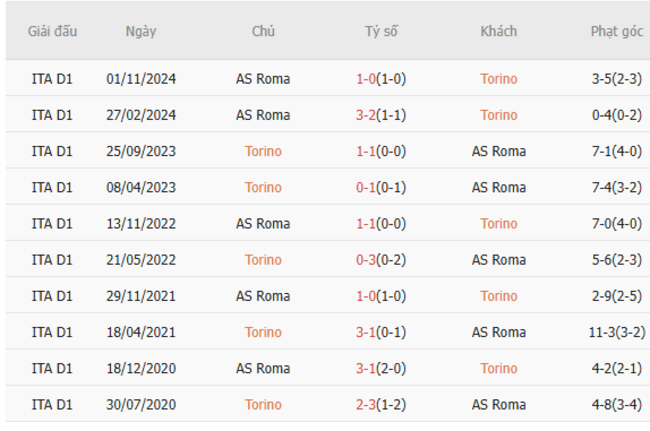Click the ITA D1 league on 01/11/2024 row
Image resolution: width=650 pixels, height=431 pixels.
(52, 79)
